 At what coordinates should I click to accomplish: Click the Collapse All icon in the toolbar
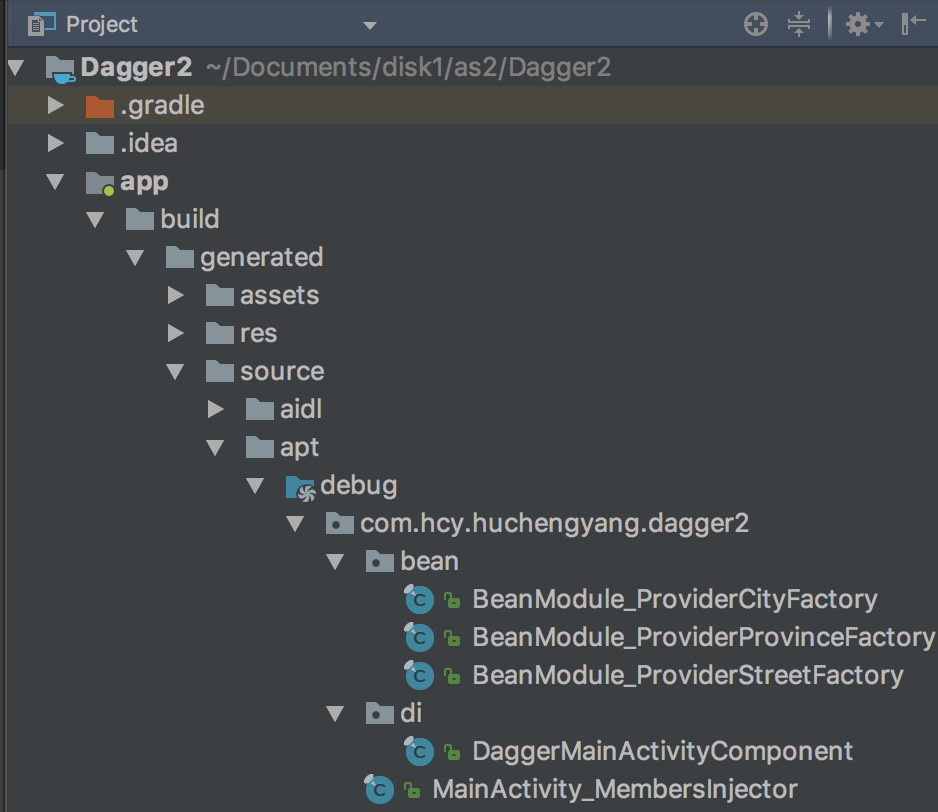[x=799, y=25]
